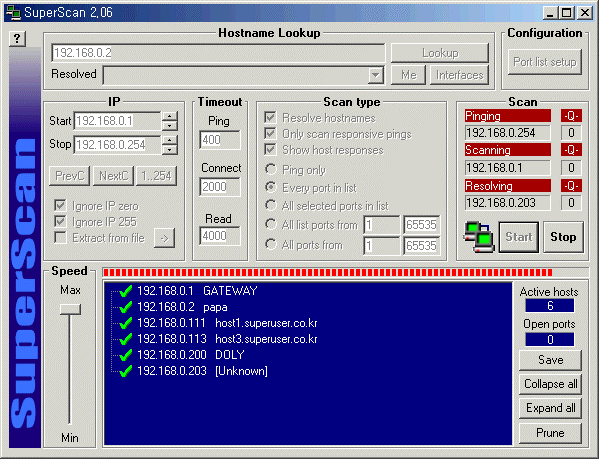The image size is (599, 459).
Task: Click the NextC button
Action: 113,176
